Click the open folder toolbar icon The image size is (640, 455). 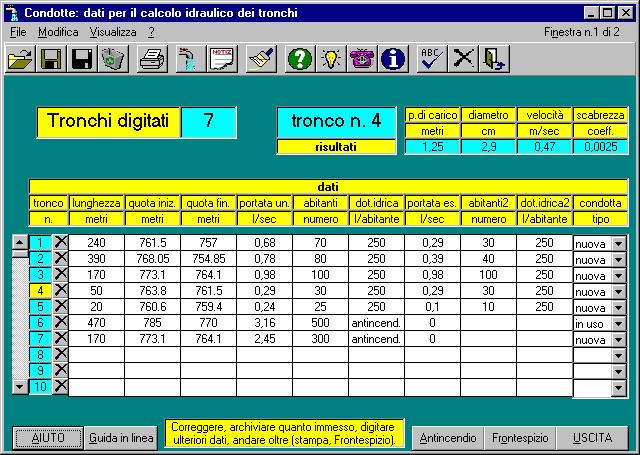(20, 59)
